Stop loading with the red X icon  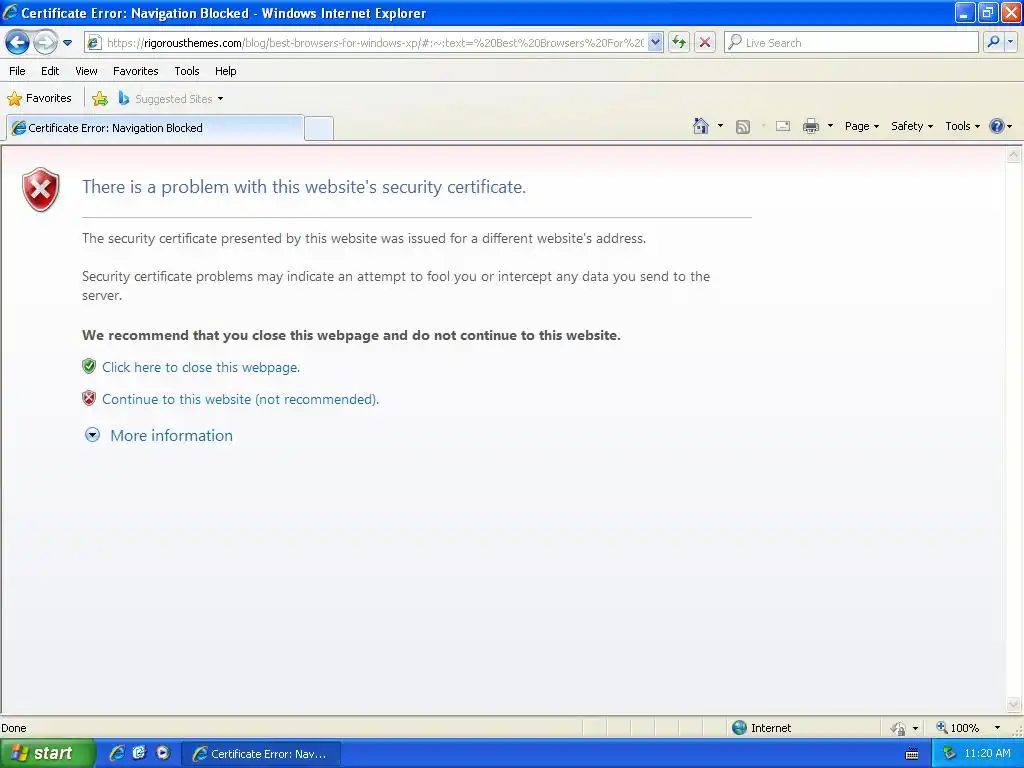coord(705,42)
